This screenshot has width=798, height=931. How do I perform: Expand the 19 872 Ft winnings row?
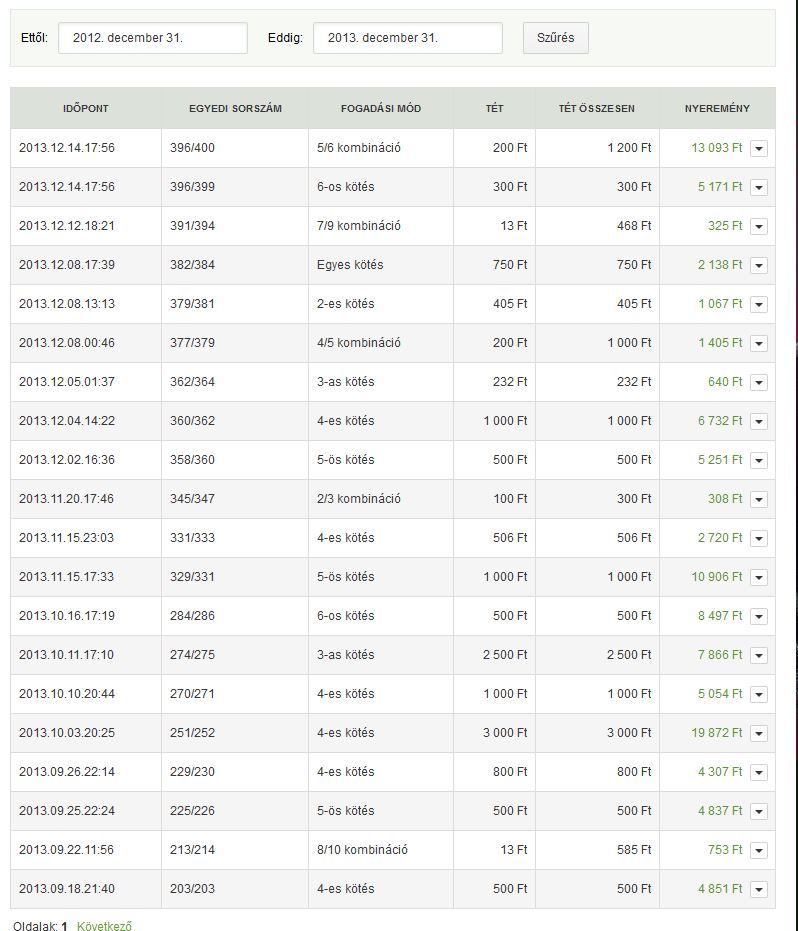(x=759, y=733)
